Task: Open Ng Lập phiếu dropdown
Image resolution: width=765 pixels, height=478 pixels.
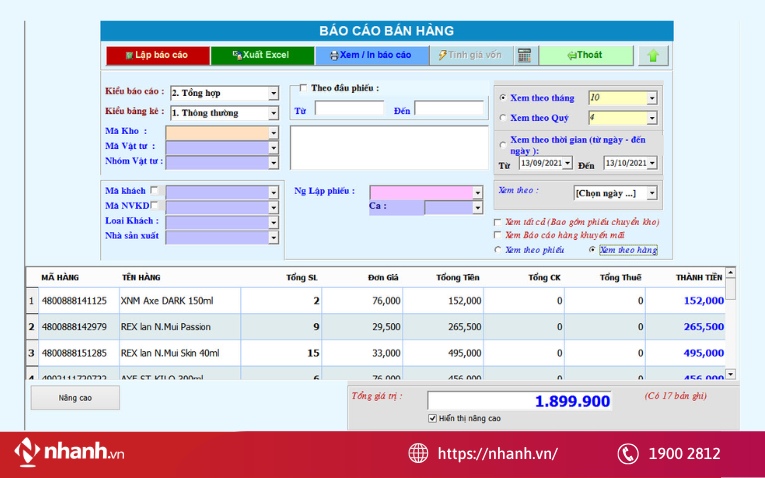Action: click(x=478, y=193)
